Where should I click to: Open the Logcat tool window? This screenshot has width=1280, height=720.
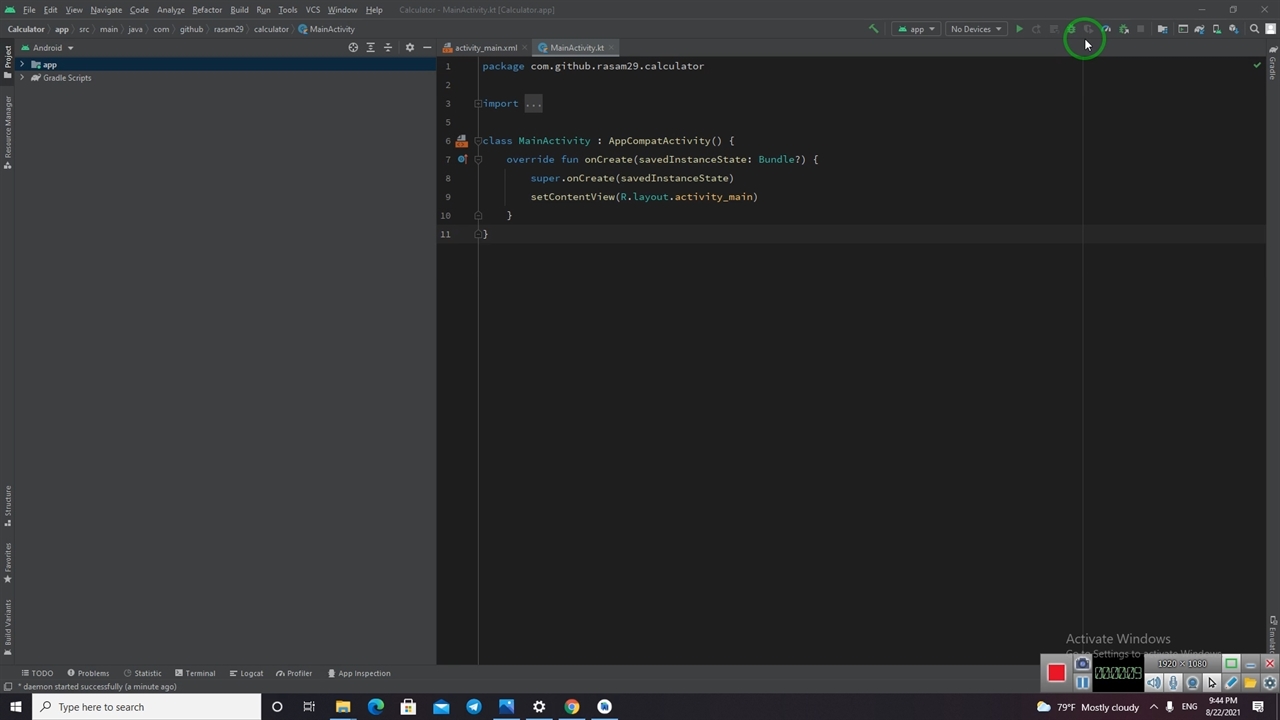coord(246,673)
